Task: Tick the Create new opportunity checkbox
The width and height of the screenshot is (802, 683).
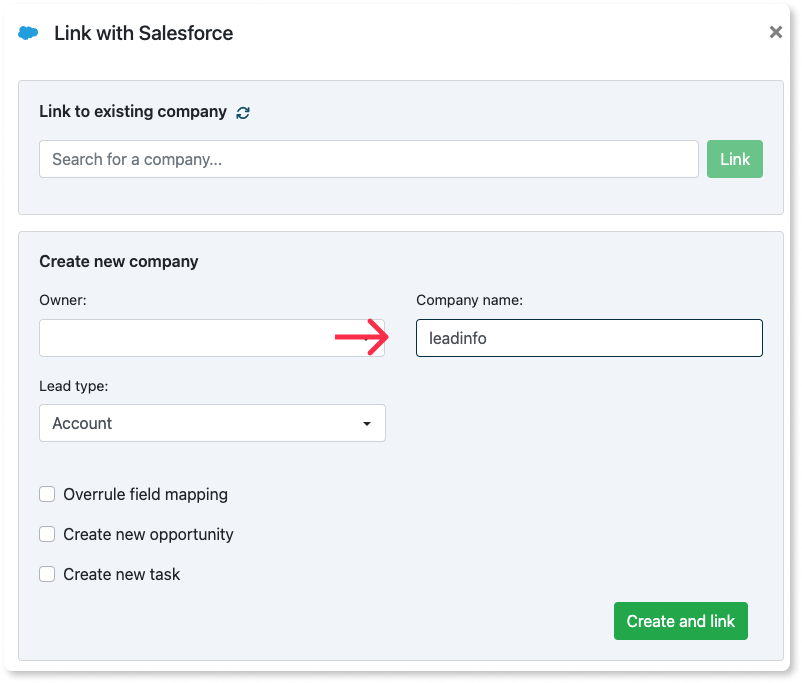Action: (x=47, y=534)
